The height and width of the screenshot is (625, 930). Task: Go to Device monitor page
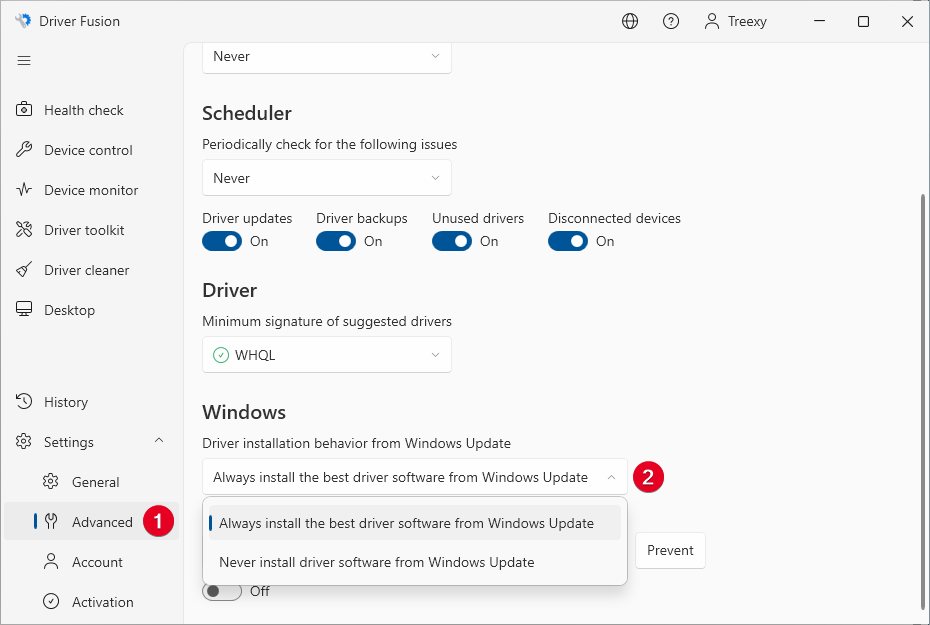tap(91, 190)
